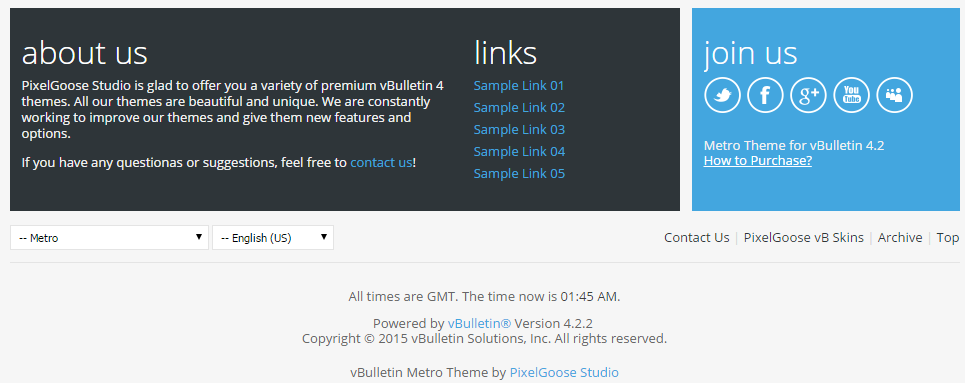Open PixelGoose vB Skins footer link

click(803, 238)
